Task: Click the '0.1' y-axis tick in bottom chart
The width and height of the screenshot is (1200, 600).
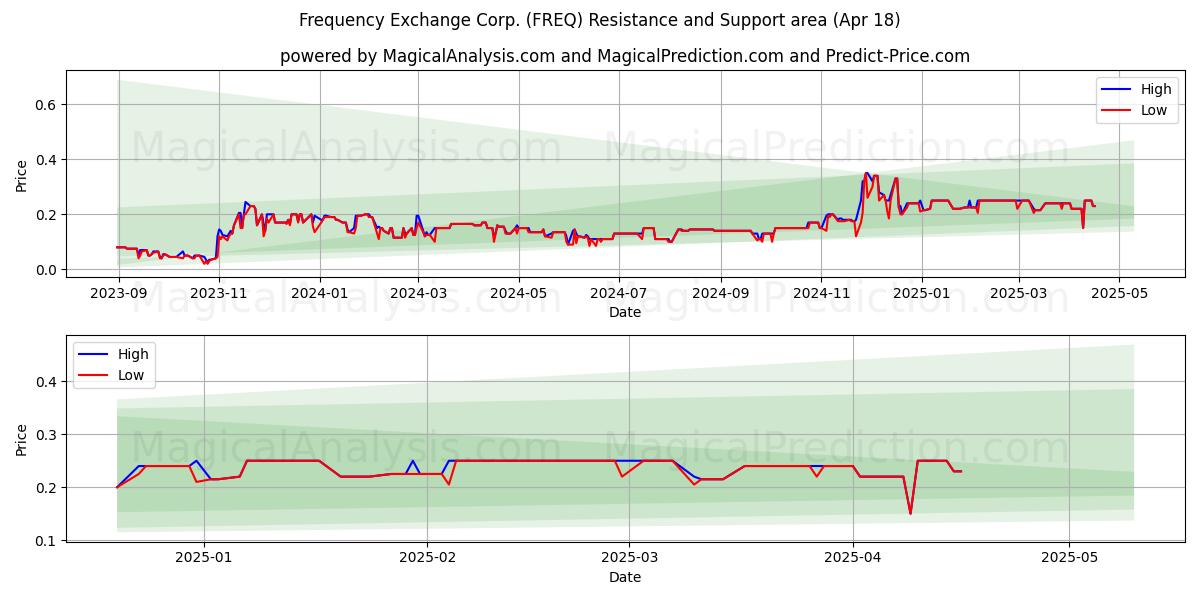Action: 48,541
